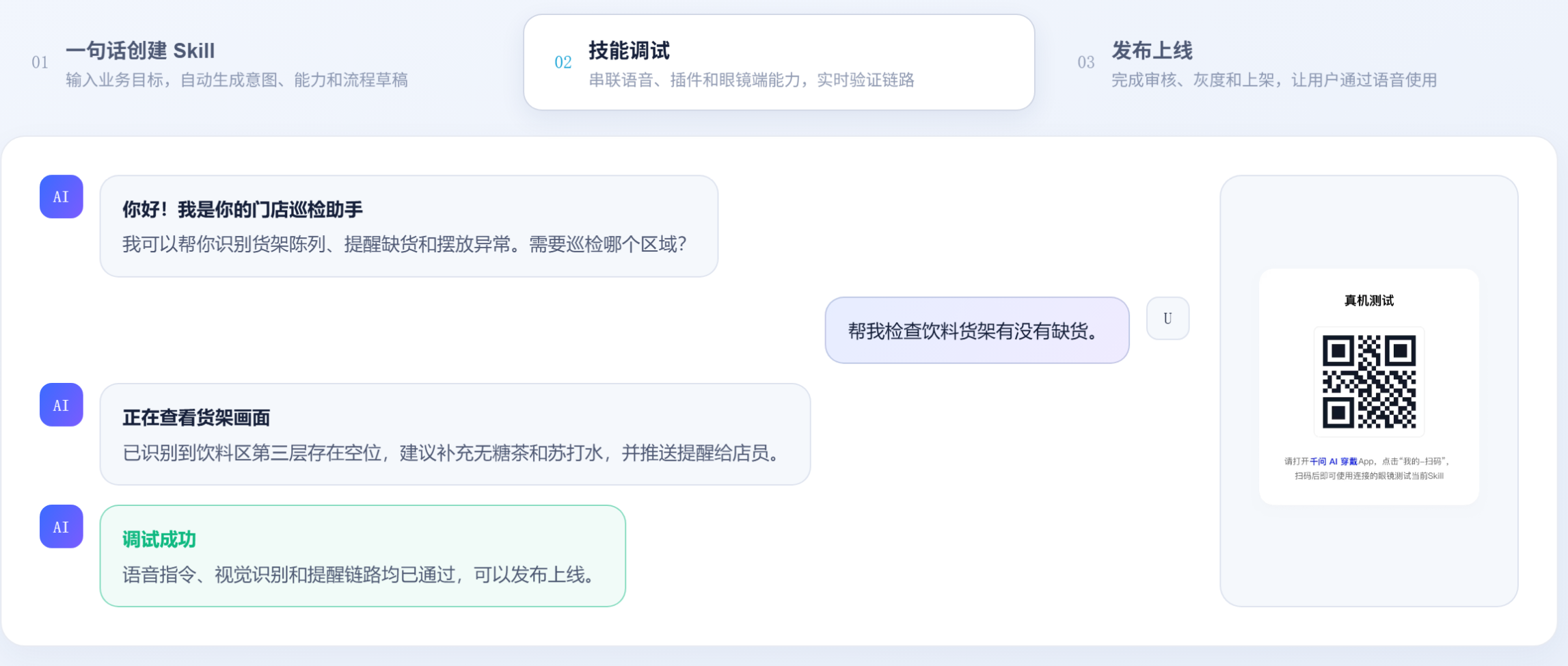Click the 真机测试 QR code

(x=1369, y=382)
